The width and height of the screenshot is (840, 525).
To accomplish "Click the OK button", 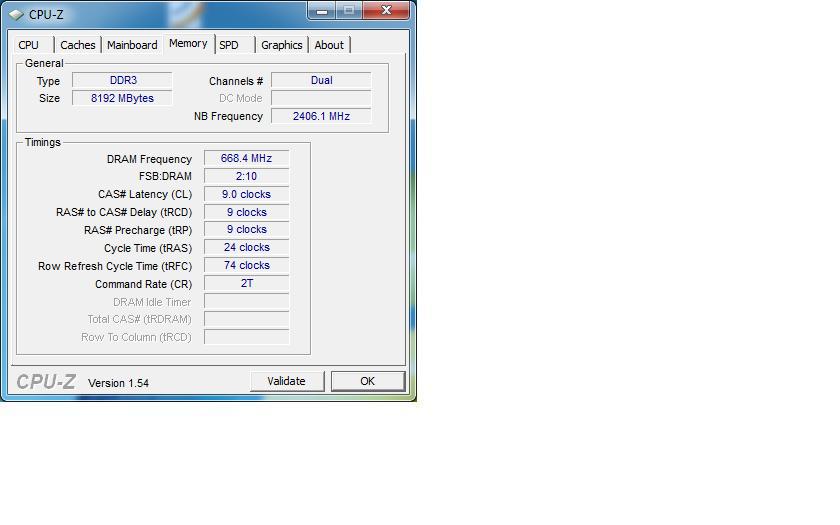I will (x=368, y=381).
